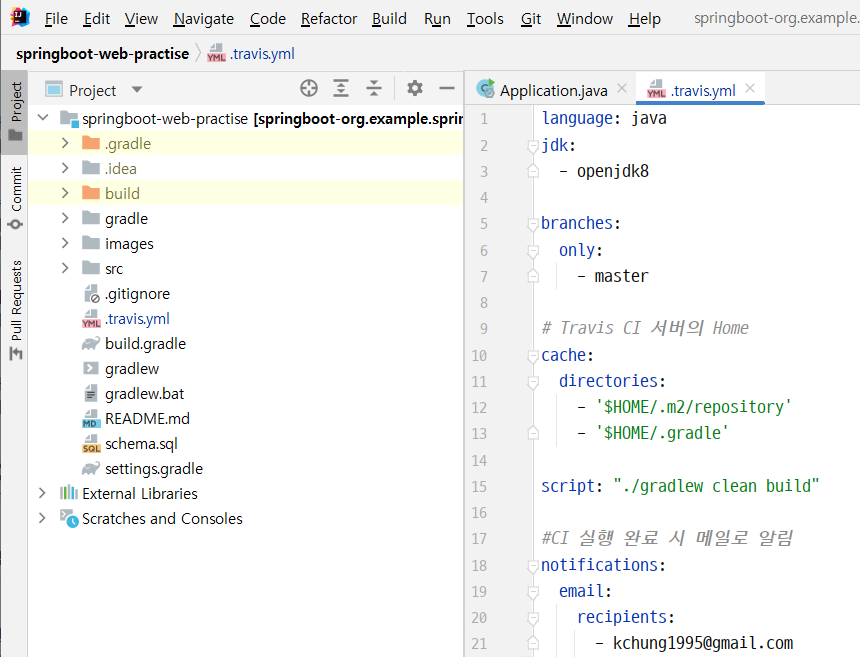Open the Project view dropdown arrow
Screen dimensions: 860x657
[137, 89]
